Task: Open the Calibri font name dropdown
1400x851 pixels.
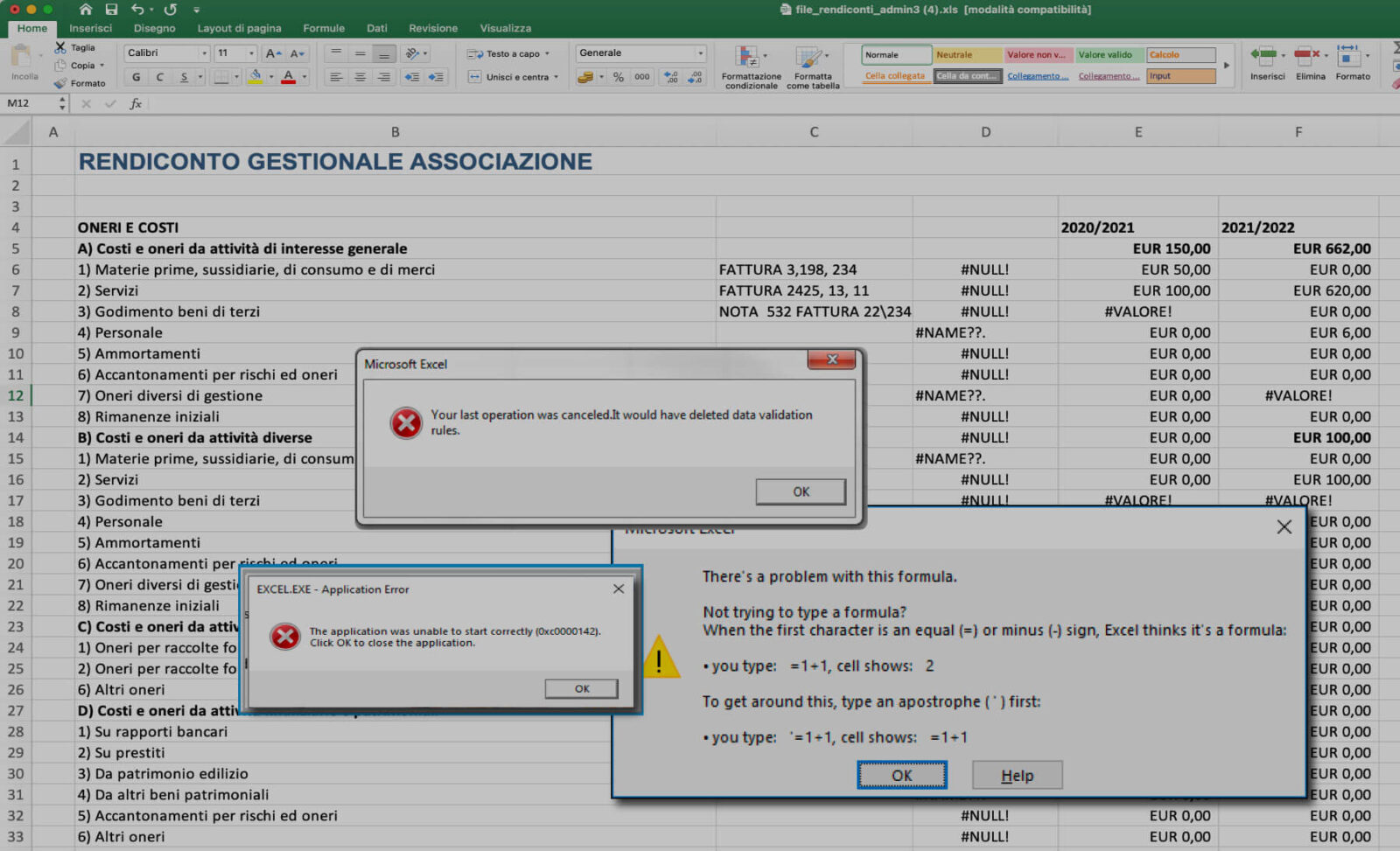Action: point(204,53)
